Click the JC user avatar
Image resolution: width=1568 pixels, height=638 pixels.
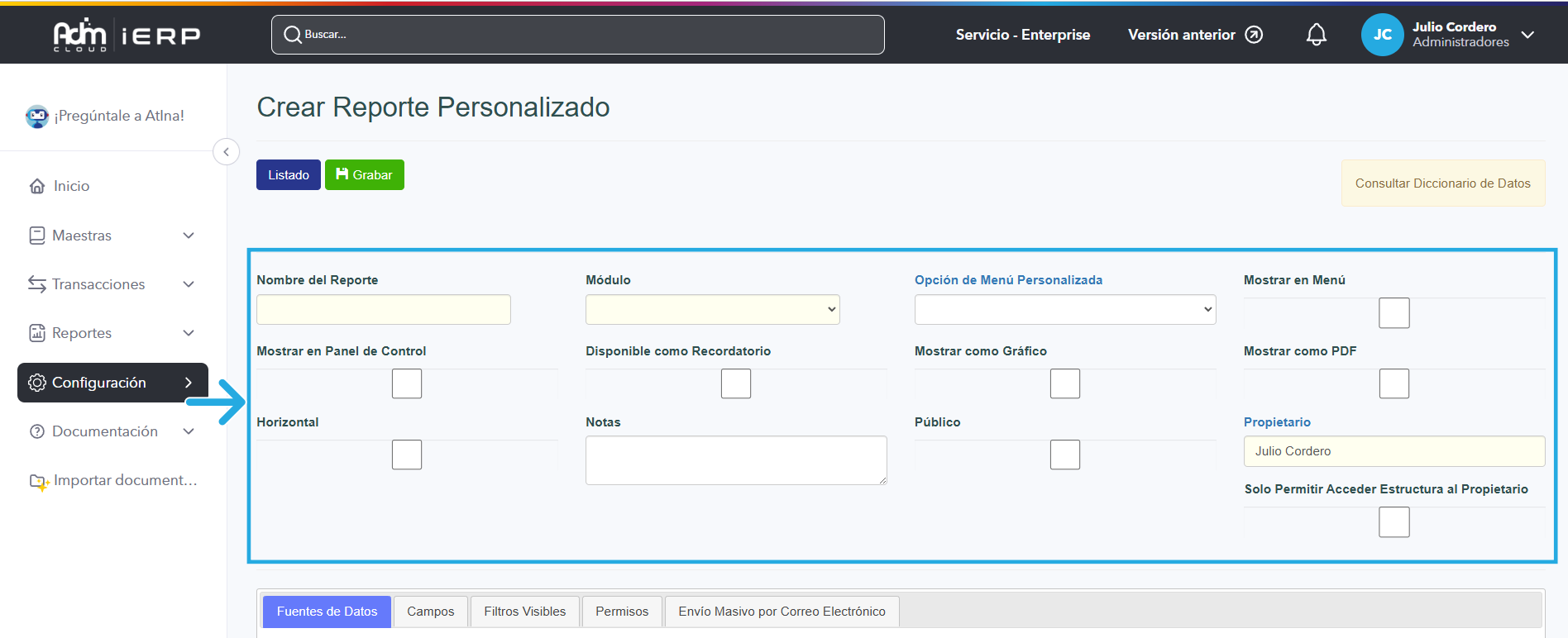tap(1382, 35)
